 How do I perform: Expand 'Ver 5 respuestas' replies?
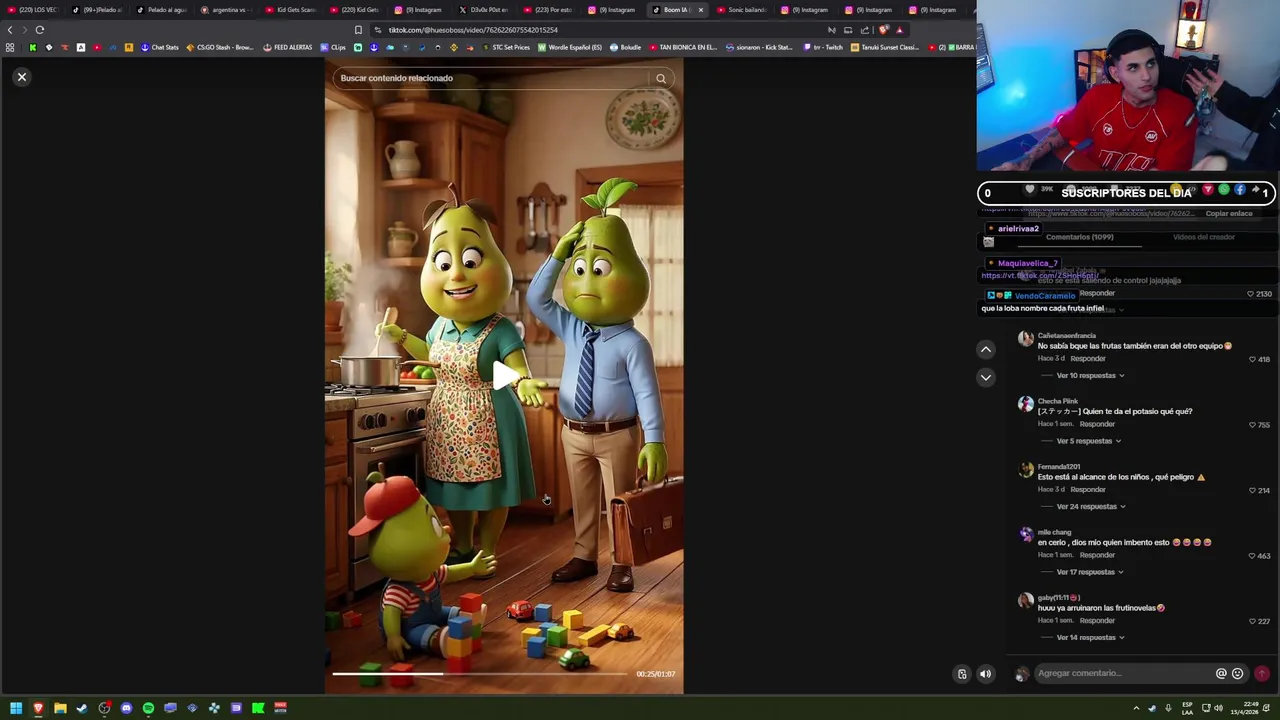tap(1088, 441)
